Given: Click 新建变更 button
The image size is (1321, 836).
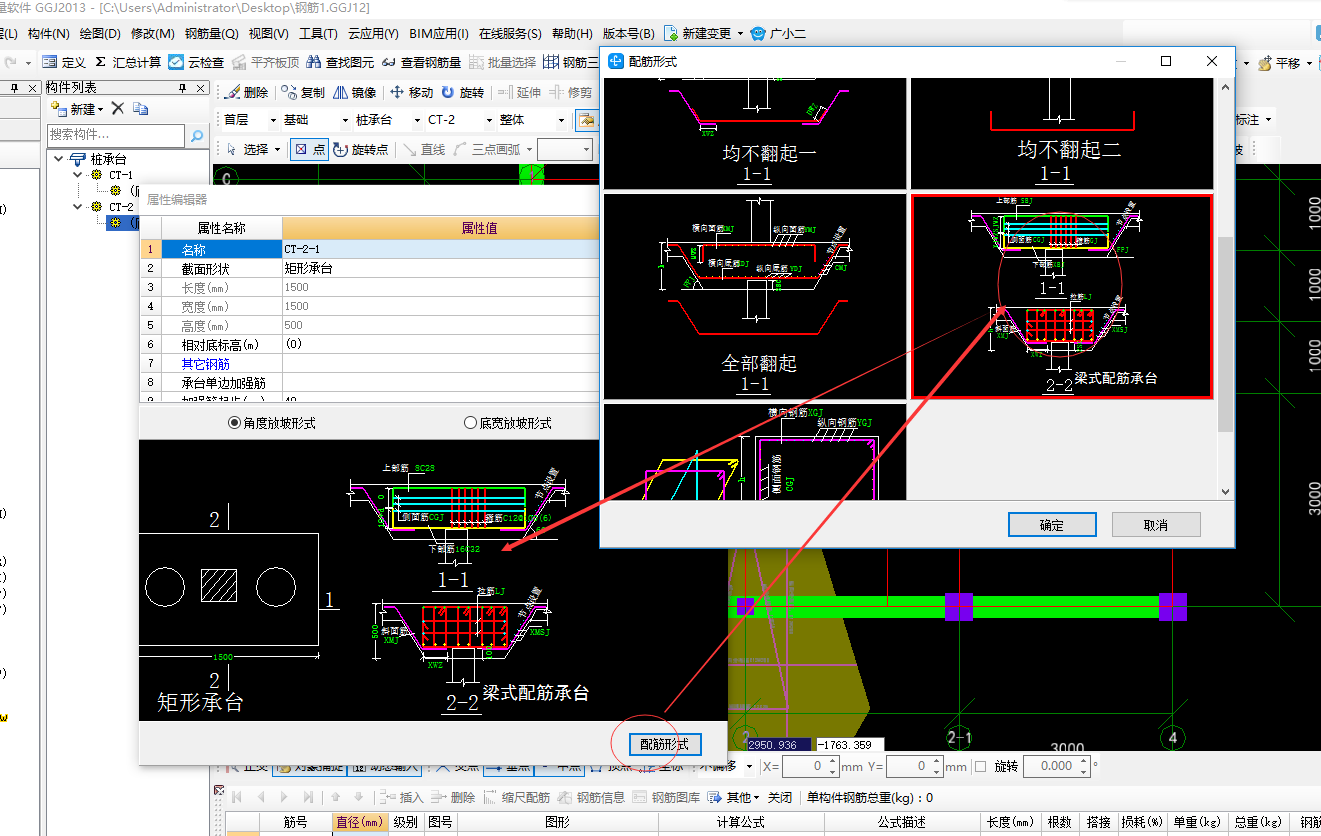Looking at the screenshot, I should click(x=704, y=34).
